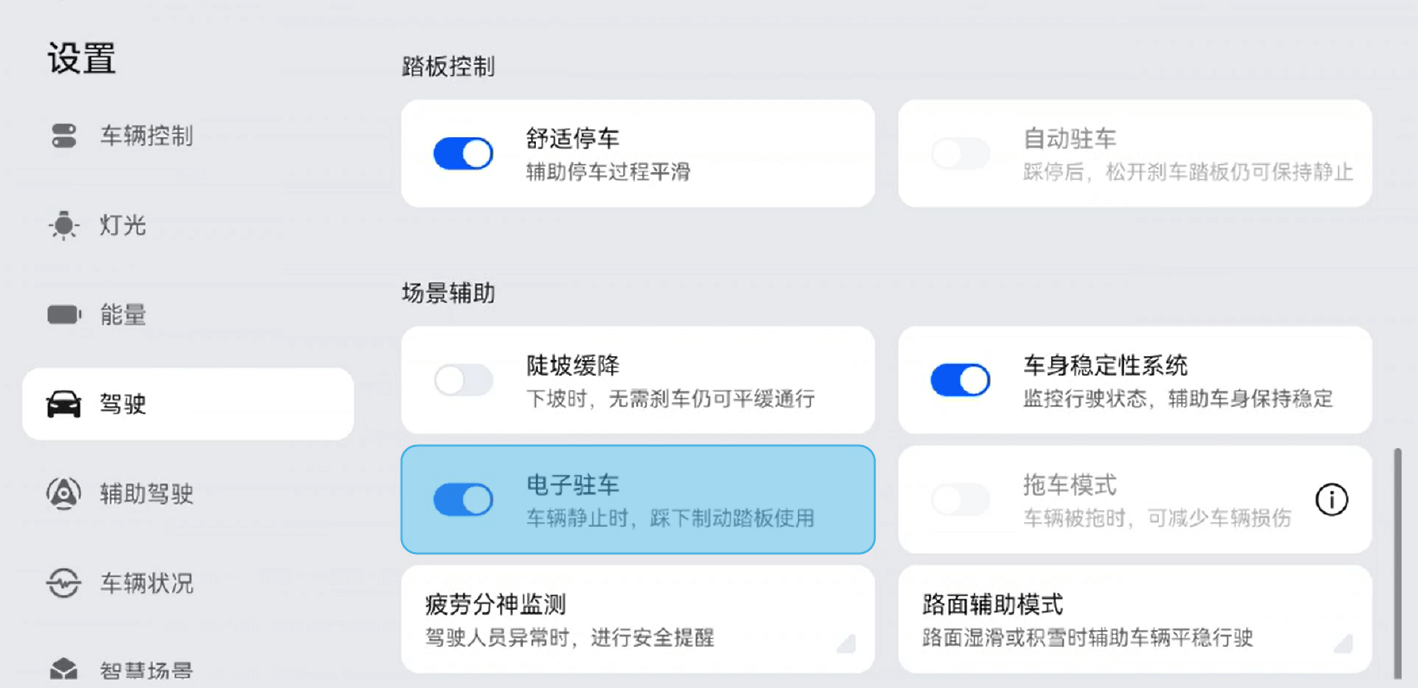This screenshot has height=688, width=1418.
Task: Turn off 车身稳定性系统 stability toggle
Action: 960,380
